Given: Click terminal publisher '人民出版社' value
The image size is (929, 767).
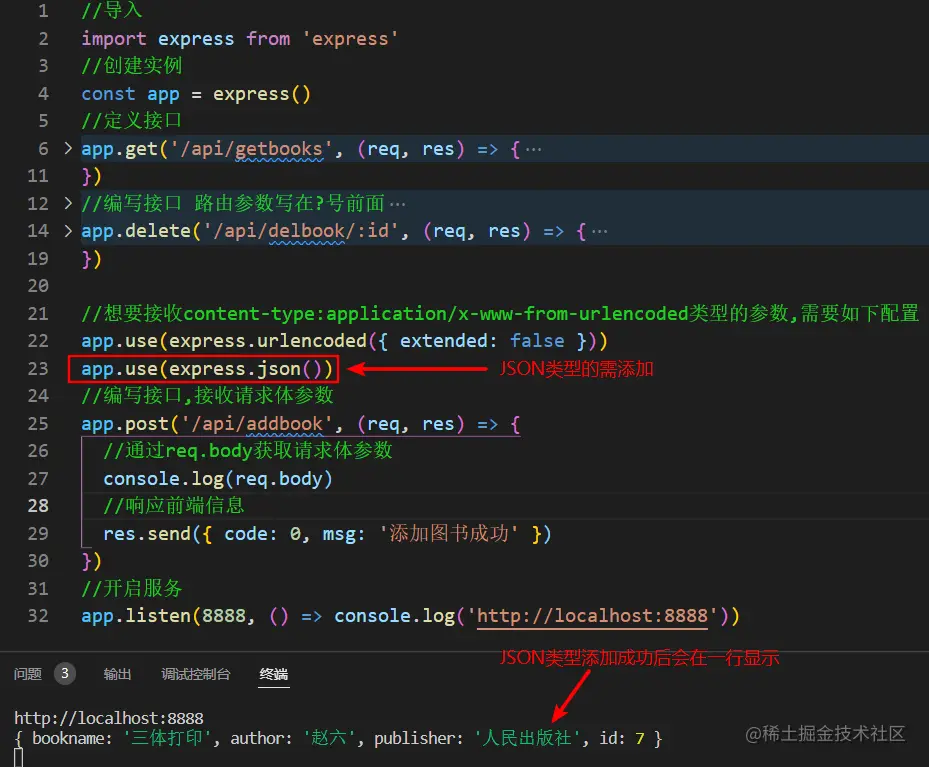Looking at the screenshot, I should click(x=527, y=738).
